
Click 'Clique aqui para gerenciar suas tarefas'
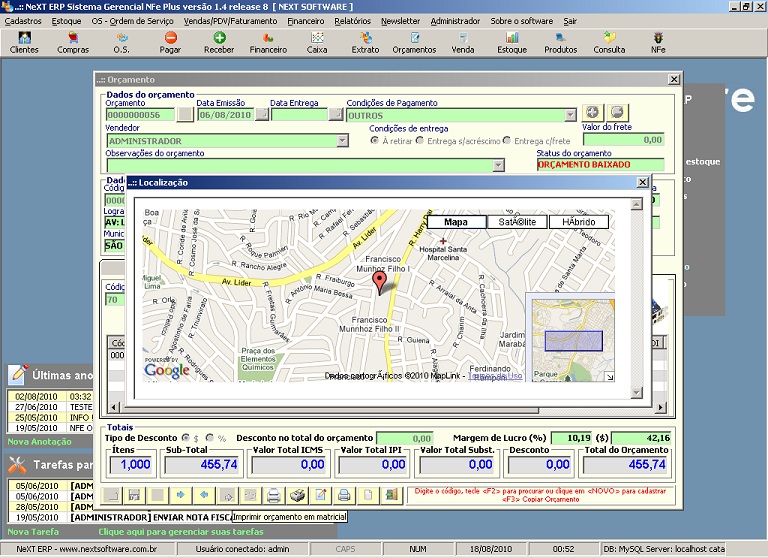tap(181, 532)
